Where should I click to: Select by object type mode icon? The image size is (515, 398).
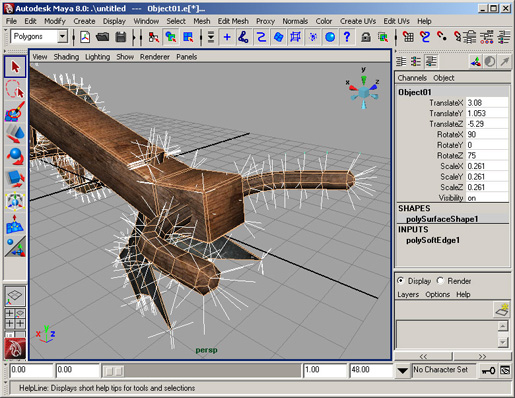(171, 37)
